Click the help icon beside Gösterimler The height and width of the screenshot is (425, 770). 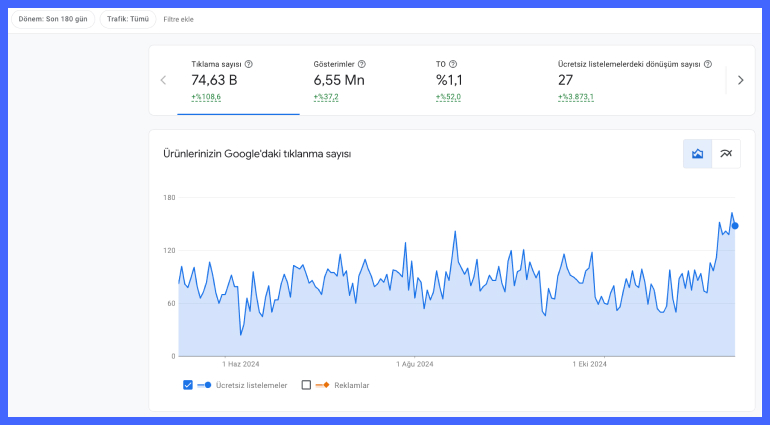click(361, 64)
